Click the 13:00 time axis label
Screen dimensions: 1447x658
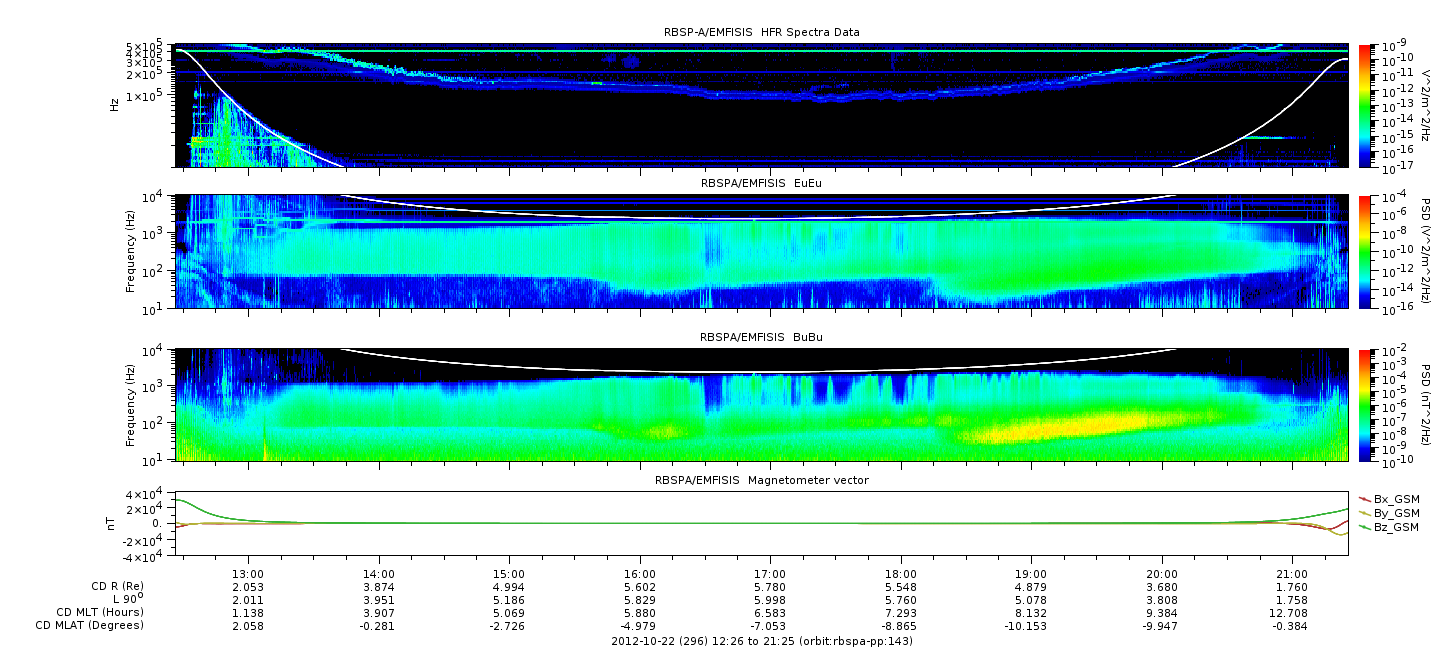(x=248, y=574)
